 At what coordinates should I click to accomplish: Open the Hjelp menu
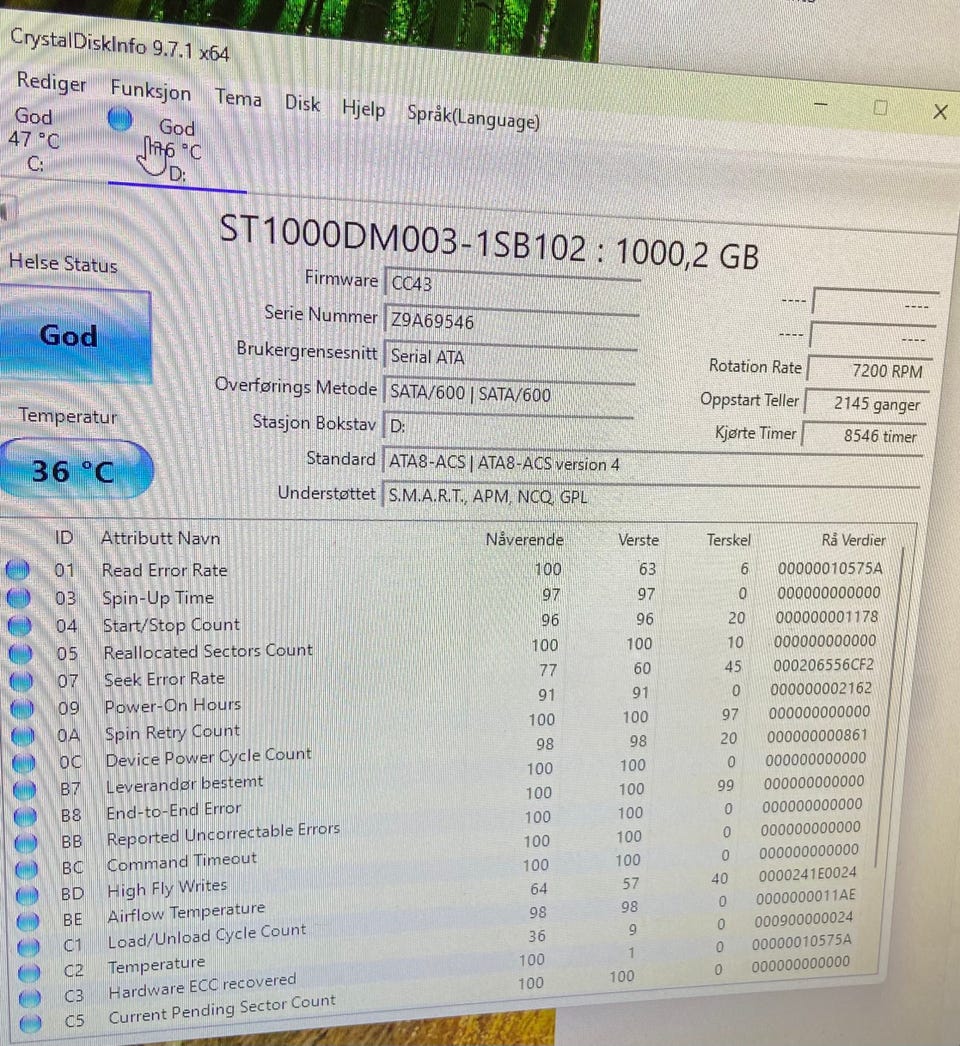[x=364, y=108]
